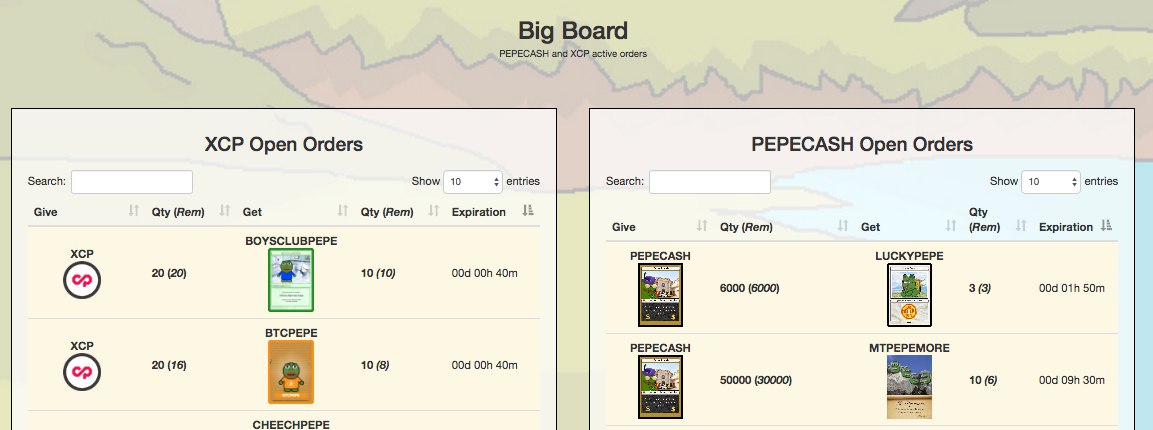This screenshot has width=1153, height=430.
Task: Click the XCP logo in the BOYSCLUBPEPE row
Action: (x=82, y=280)
